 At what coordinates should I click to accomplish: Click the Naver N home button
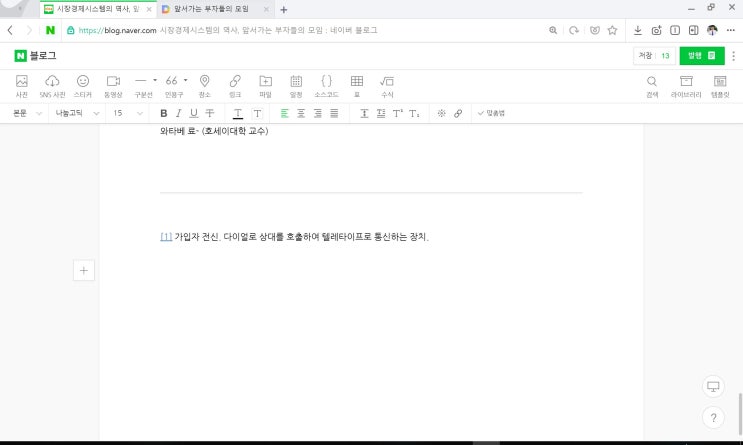pos(50,30)
